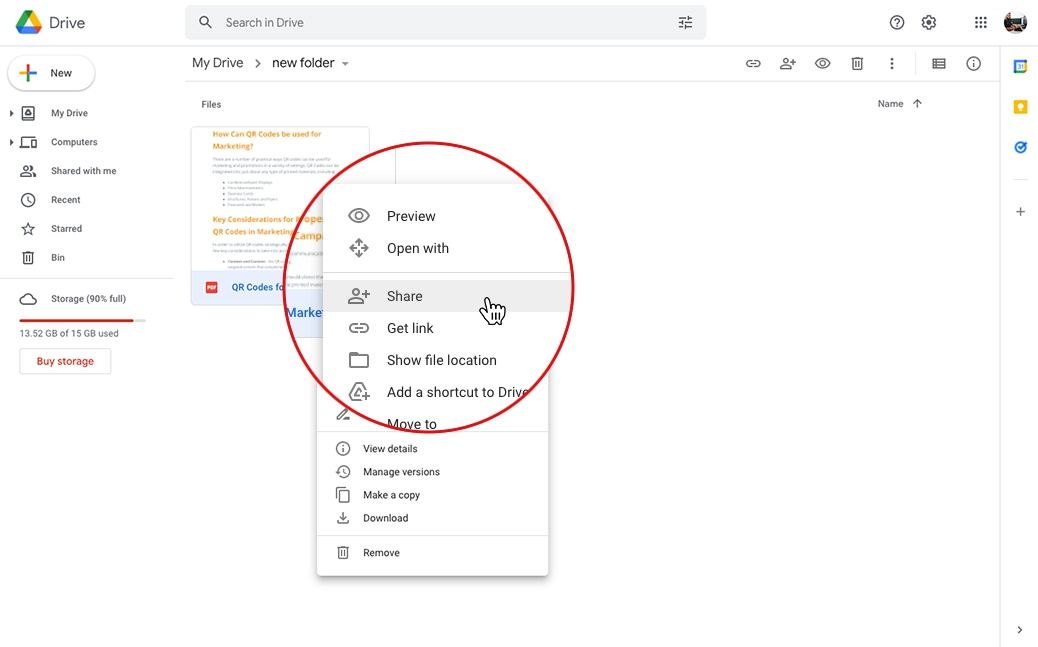Open search options filter in search bar
1038x647 pixels.
[x=685, y=23]
